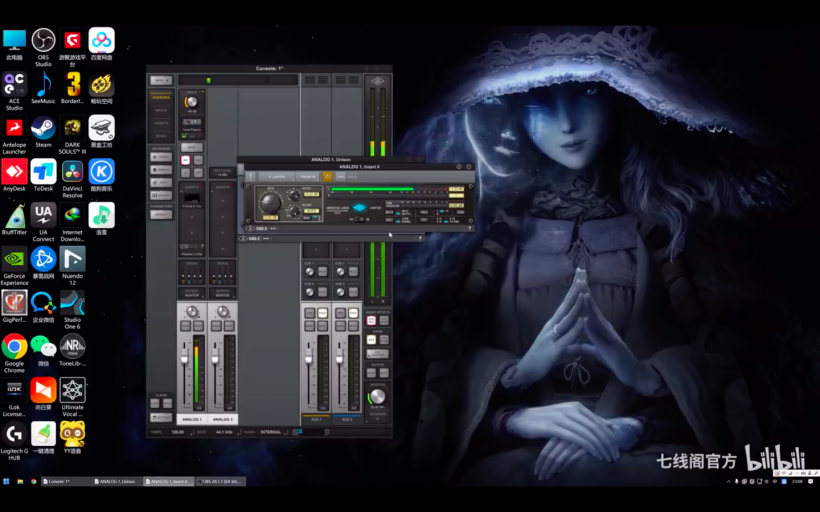Switch to ANALOG 1, Unison taskbar window
820x512 pixels.
tap(117, 481)
